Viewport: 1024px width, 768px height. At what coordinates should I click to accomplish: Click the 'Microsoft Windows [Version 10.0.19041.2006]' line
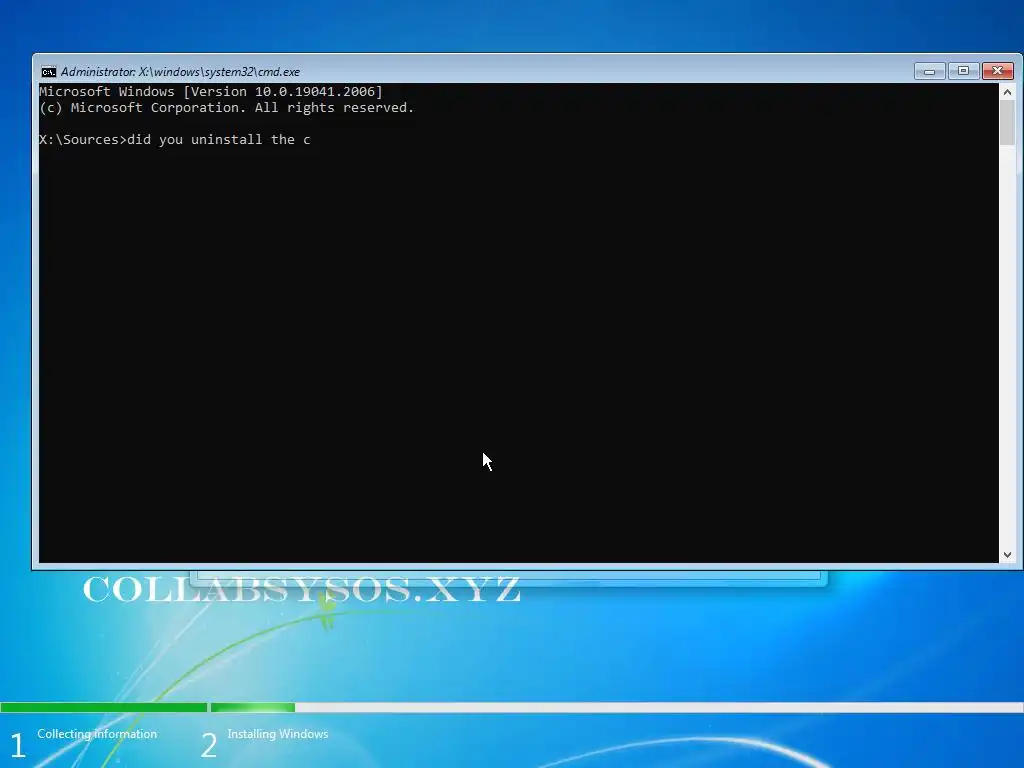coord(211,91)
